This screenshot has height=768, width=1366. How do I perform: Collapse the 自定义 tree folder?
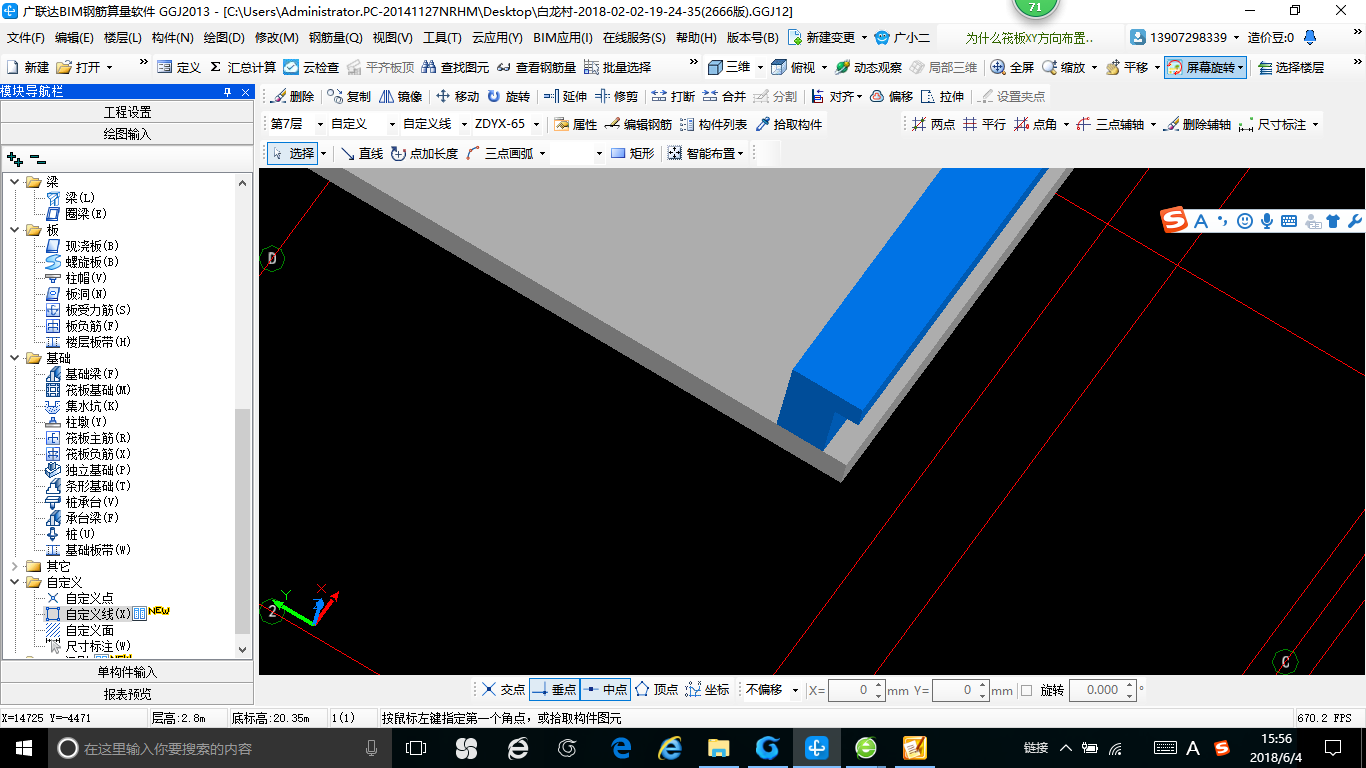click(x=15, y=582)
